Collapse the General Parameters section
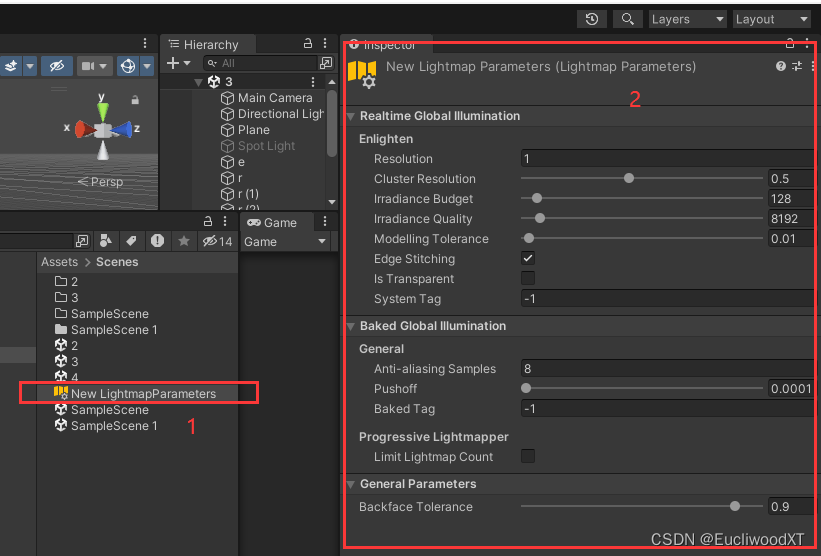The image size is (821, 556). click(351, 484)
